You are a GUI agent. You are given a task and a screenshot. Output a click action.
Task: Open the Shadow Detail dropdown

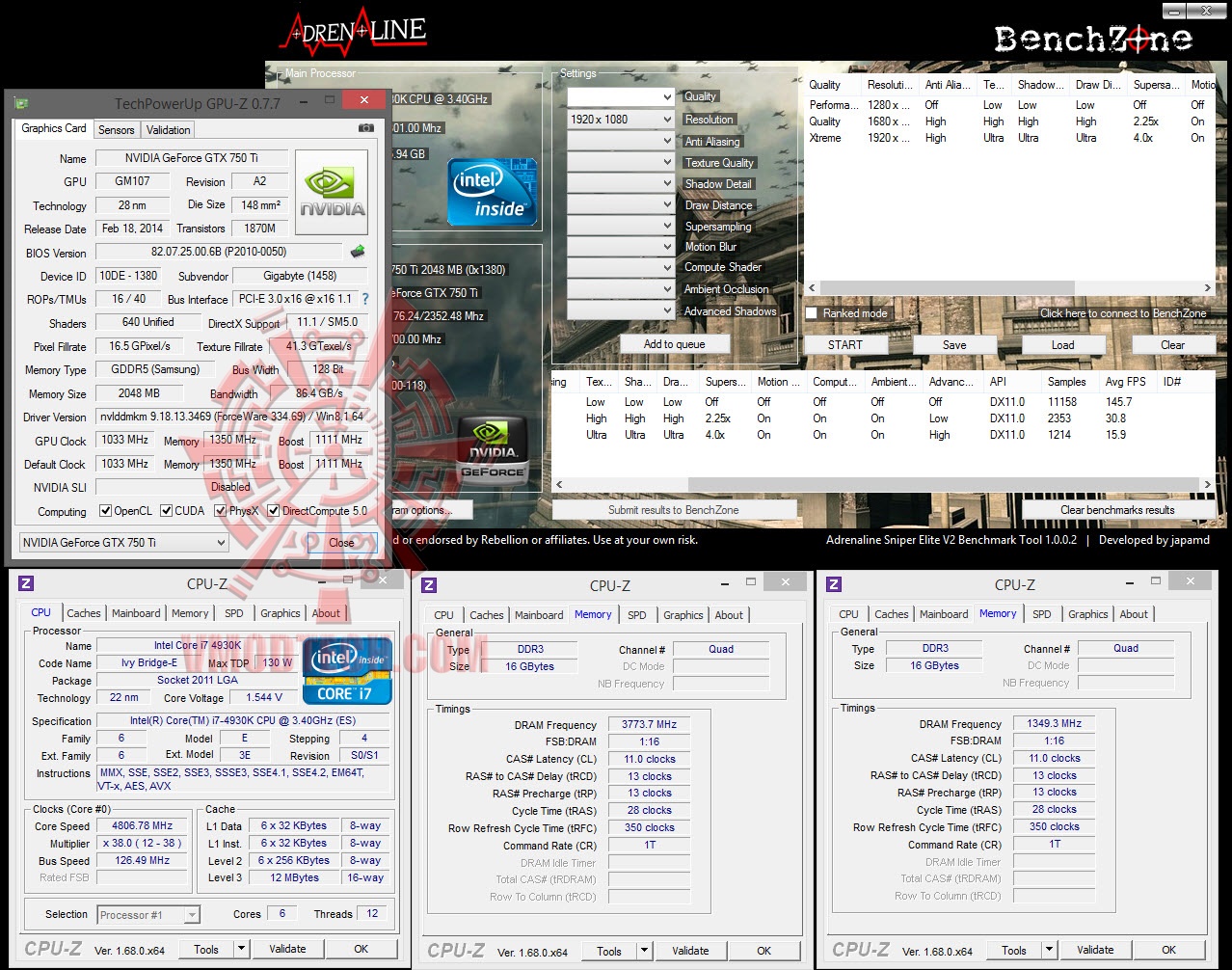point(620,183)
